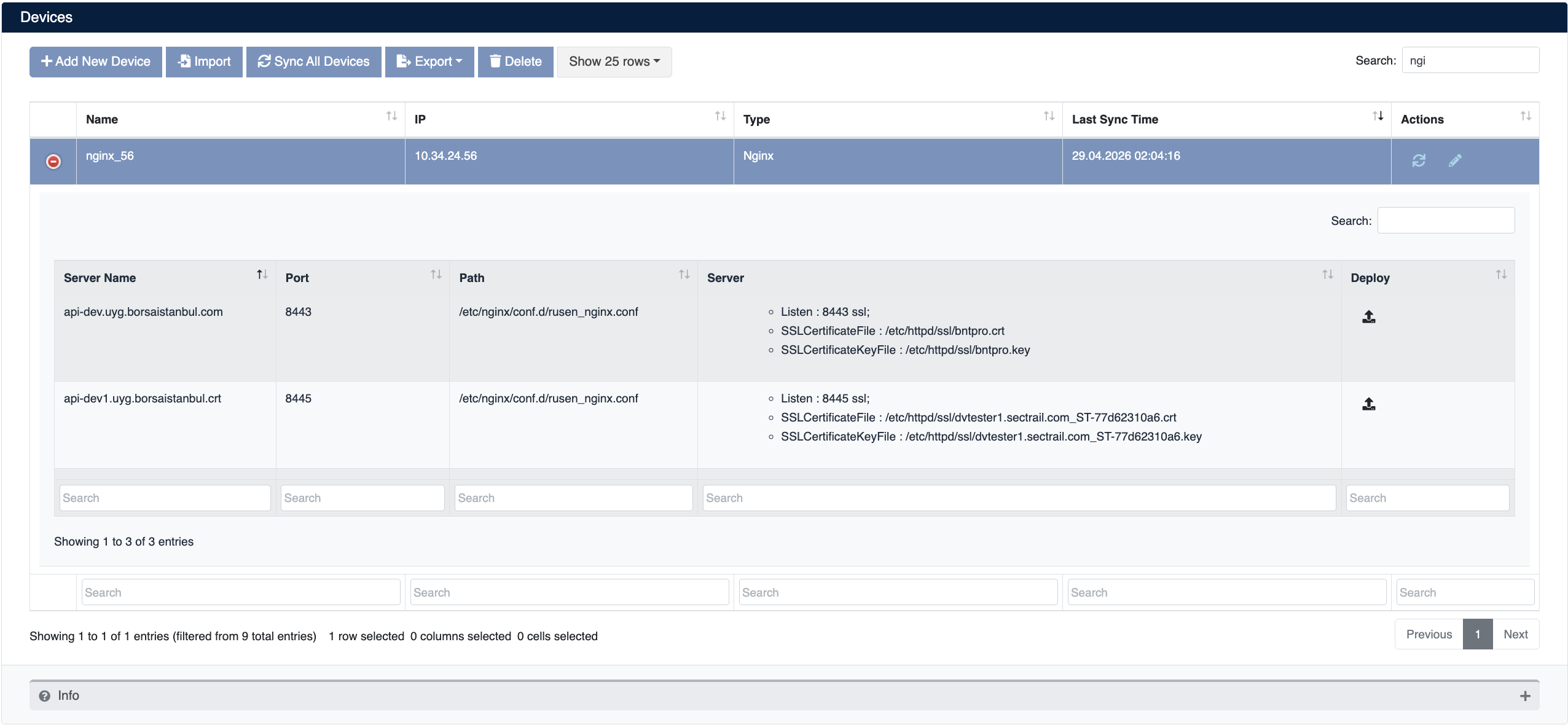Focus the nested table Search field
Image resolution: width=1568 pixels, height=725 pixels.
(1446, 221)
